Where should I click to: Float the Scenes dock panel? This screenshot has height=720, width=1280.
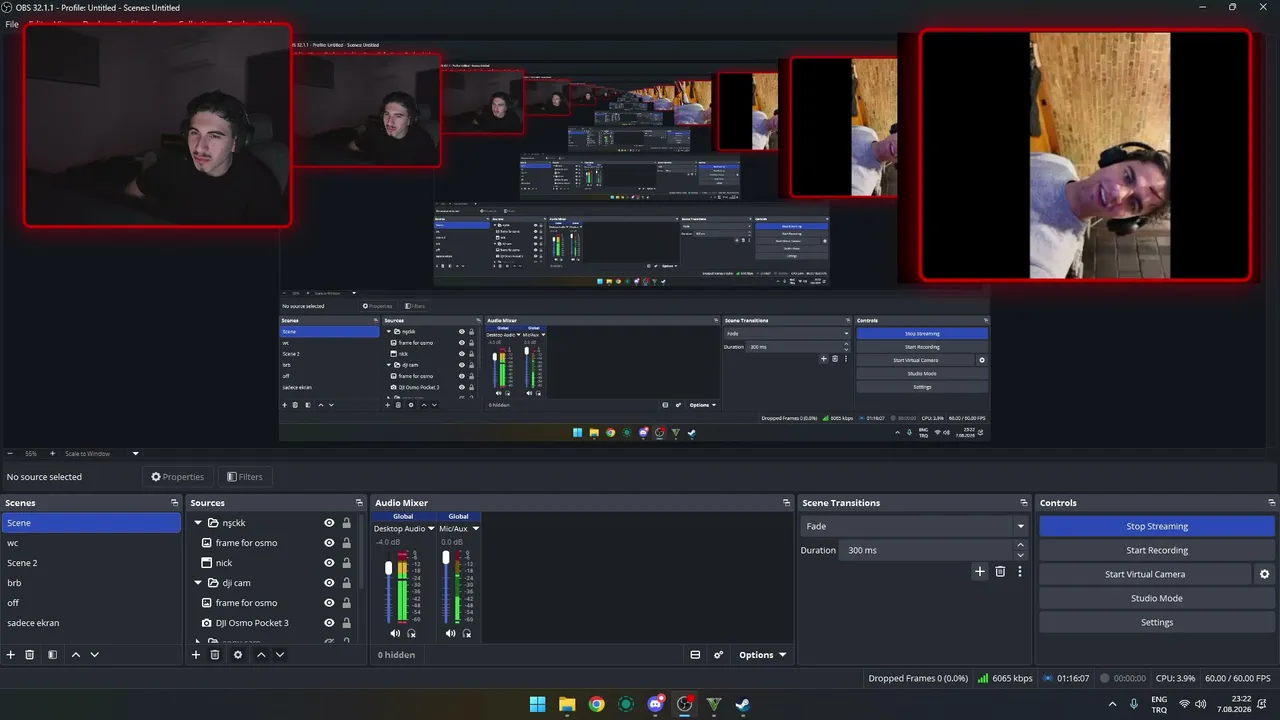[x=175, y=503]
